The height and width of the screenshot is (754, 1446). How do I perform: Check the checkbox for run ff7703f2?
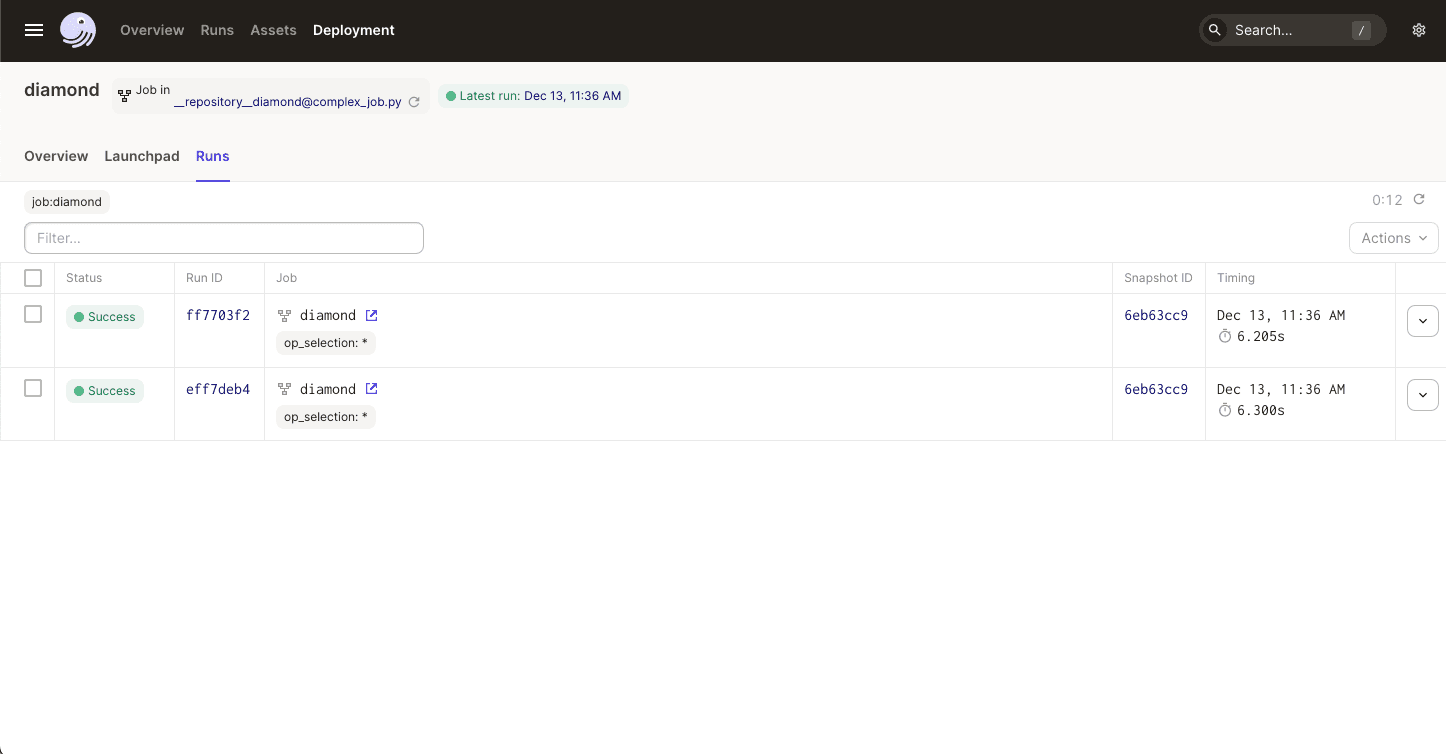pos(33,313)
